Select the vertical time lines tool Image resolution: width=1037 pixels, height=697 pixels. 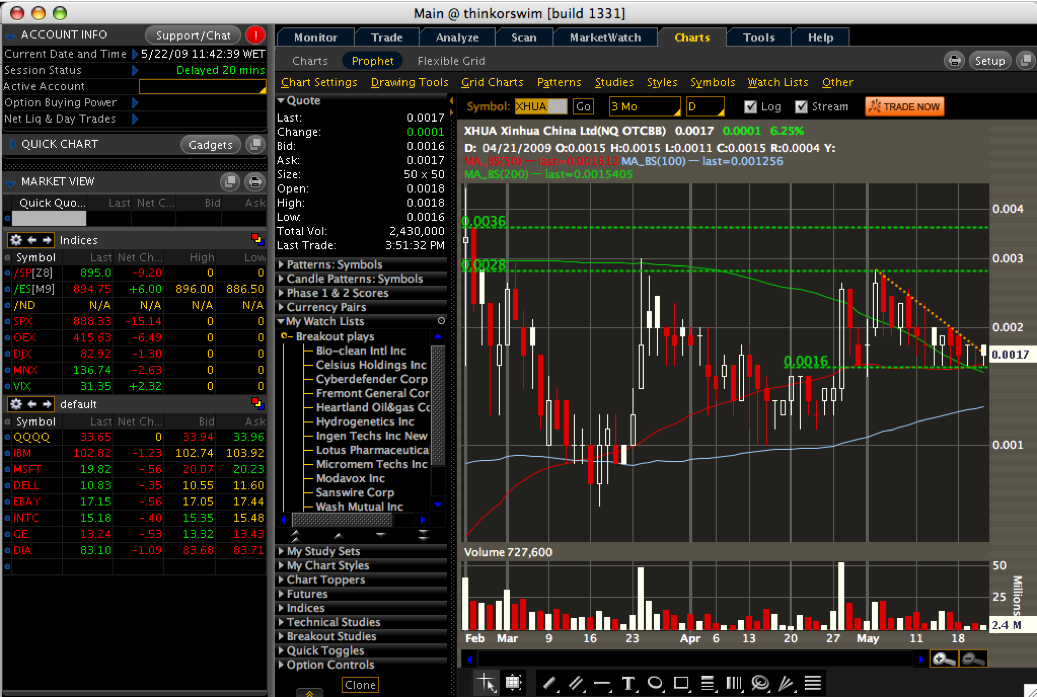[734, 683]
